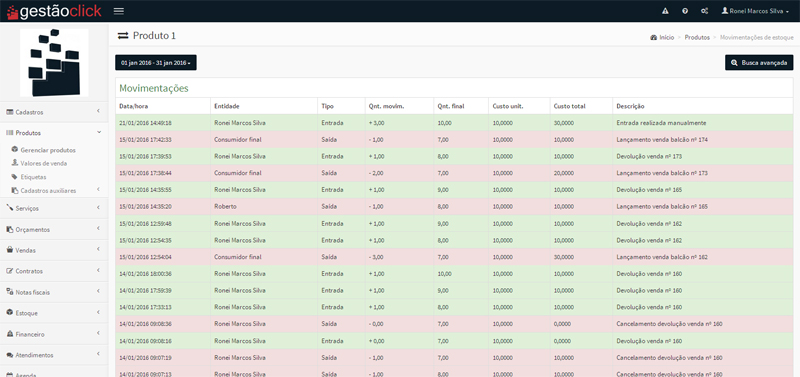Click 'Entrada realizada manualmente' description
The width and height of the screenshot is (800, 377).
(661, 122)
